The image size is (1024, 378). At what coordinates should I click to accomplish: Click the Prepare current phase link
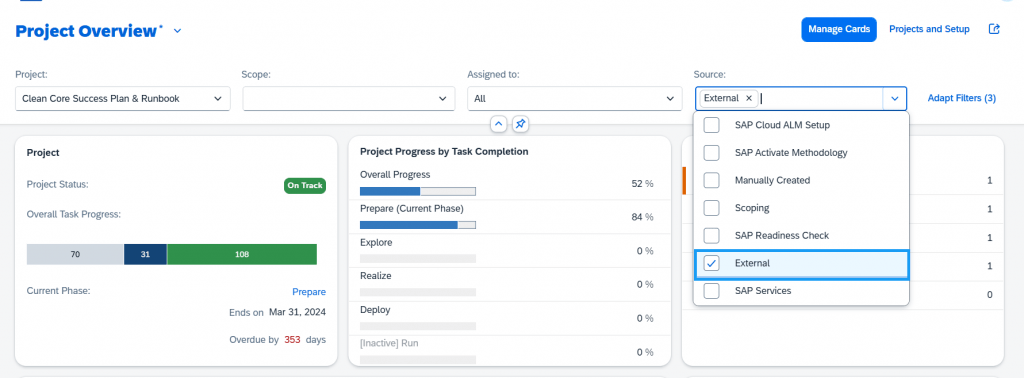coord(309,292)
